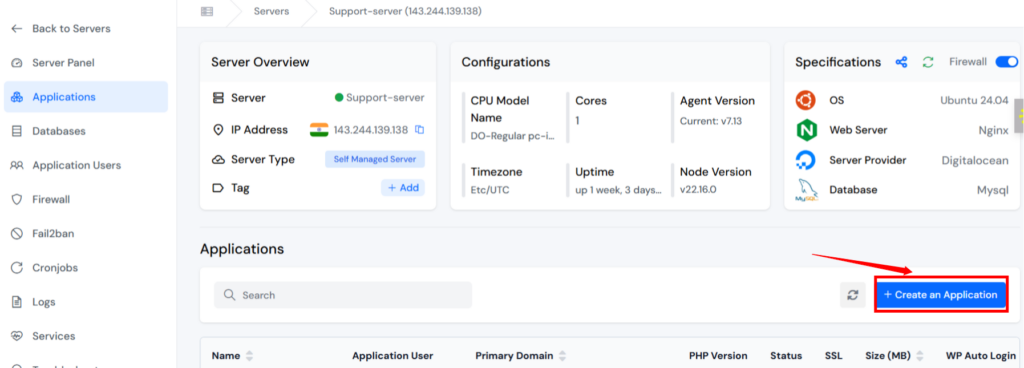
Task: Click PHP Version column header
Action: tap(718, 356)
